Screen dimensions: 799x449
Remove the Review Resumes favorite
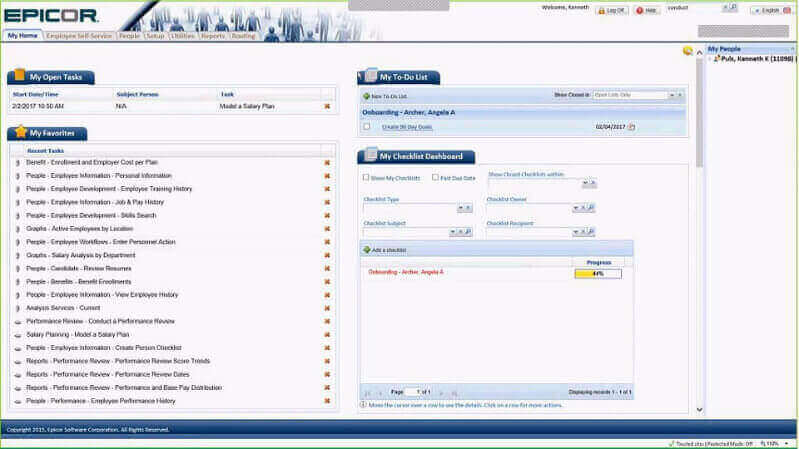327,269
